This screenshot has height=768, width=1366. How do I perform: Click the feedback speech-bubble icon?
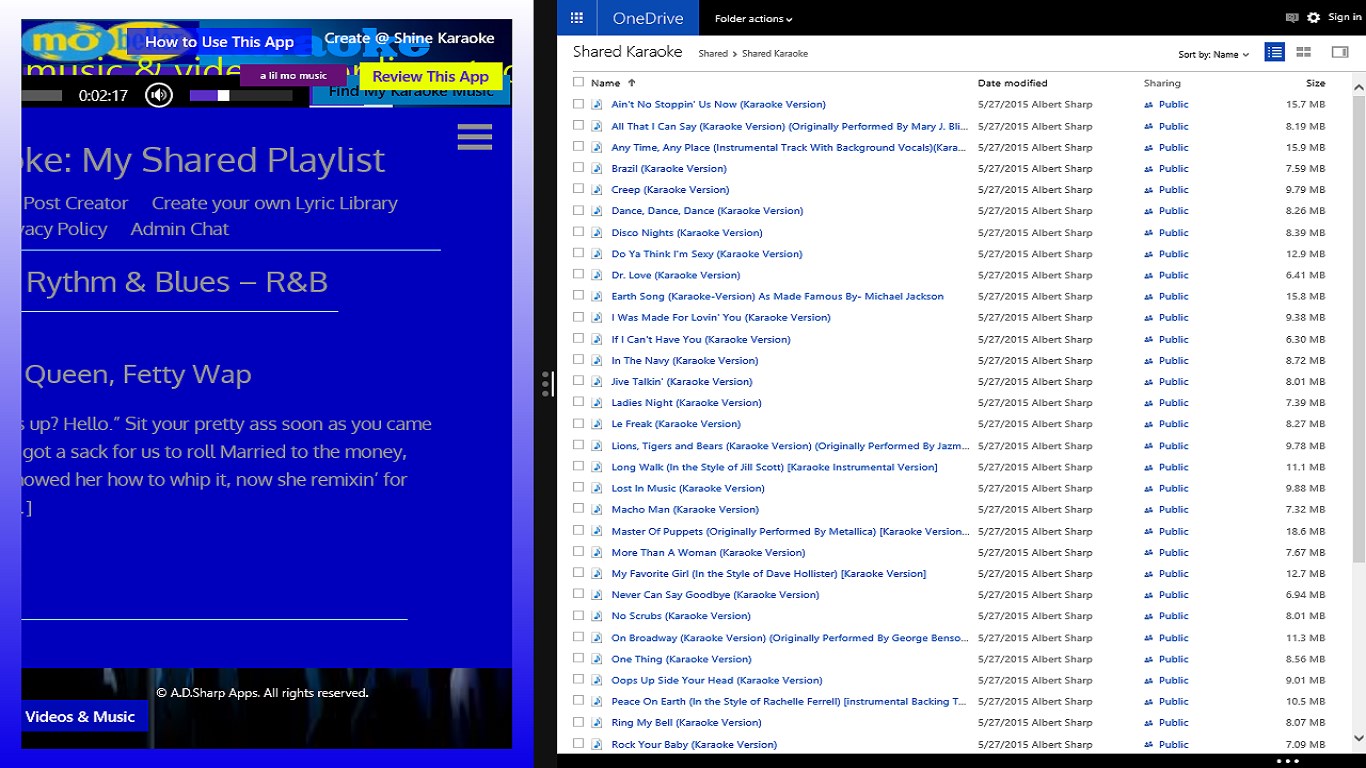(1290, 17)
